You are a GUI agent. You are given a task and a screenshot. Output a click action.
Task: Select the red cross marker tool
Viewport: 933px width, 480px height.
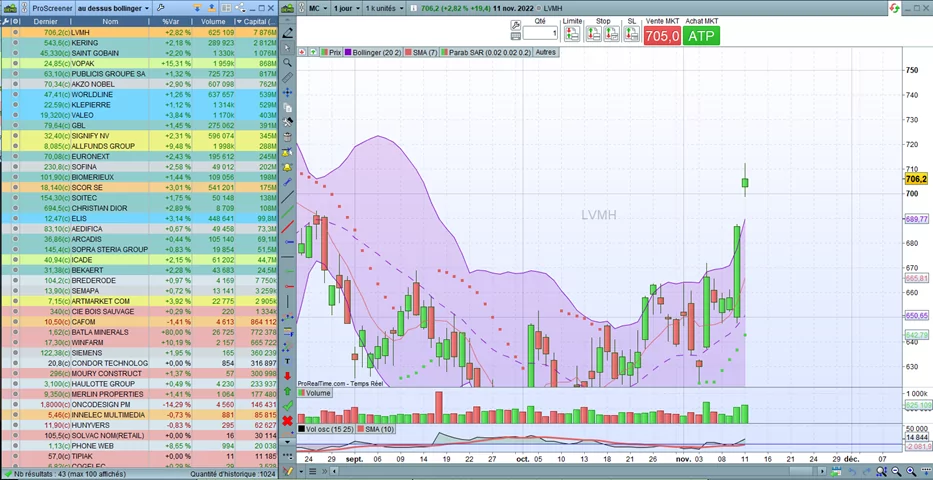(288, 421)
